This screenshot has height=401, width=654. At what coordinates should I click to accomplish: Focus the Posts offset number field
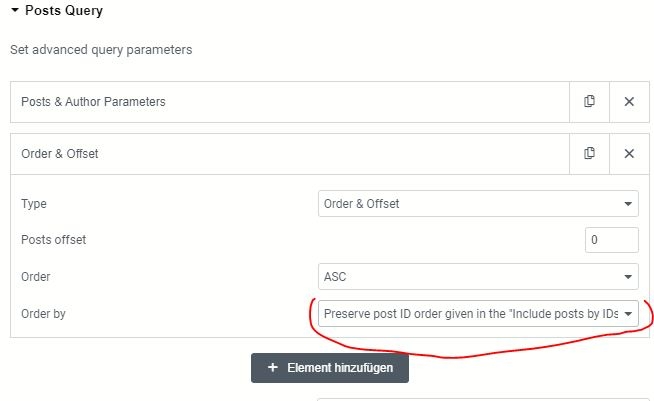pyautogui.click(x=611, y=240)
